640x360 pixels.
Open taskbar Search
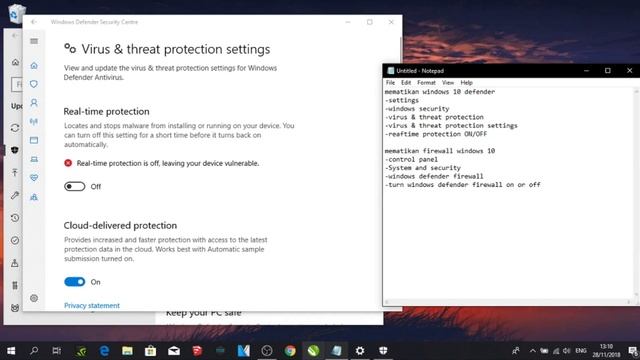pyautogui.click(x=34, y=351)
